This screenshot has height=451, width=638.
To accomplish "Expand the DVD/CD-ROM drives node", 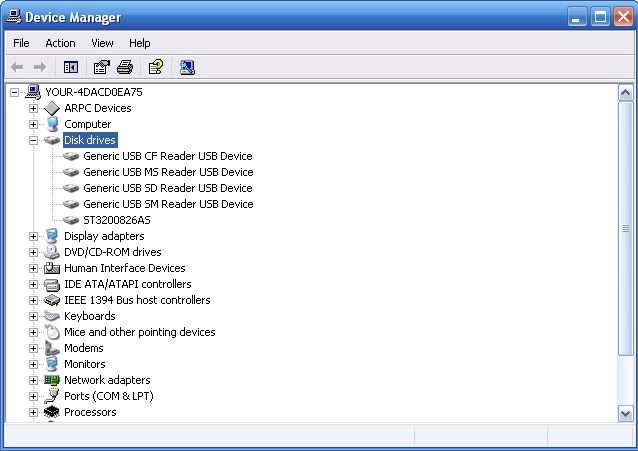I will tap(33, 252).
